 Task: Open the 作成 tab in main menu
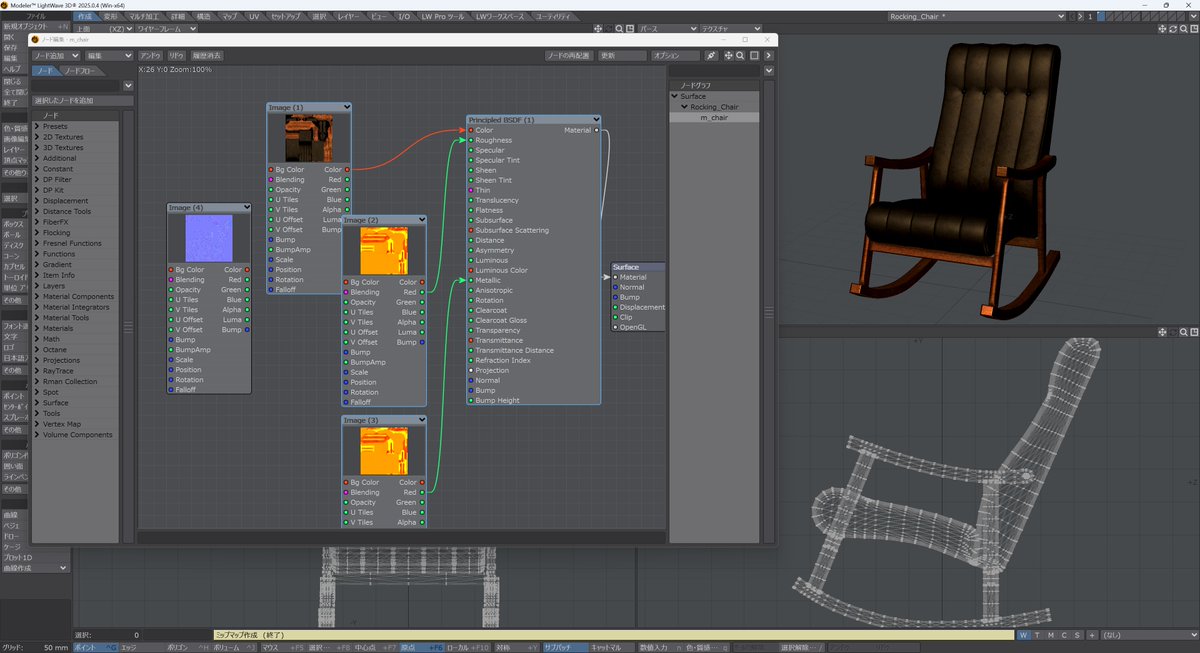(84, 17)
